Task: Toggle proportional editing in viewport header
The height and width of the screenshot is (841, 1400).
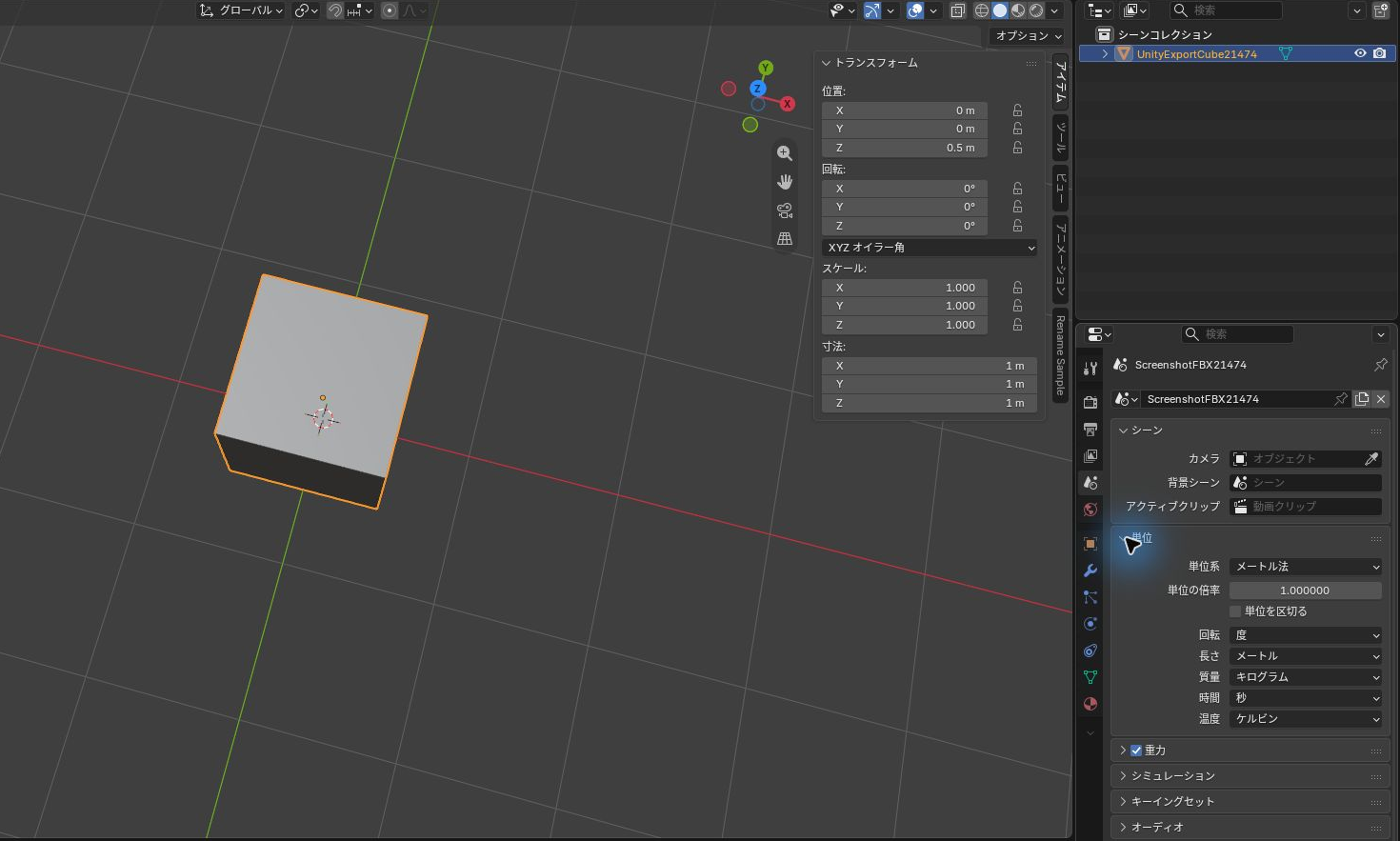Action: pyautogui.click(x=390, y=10)
